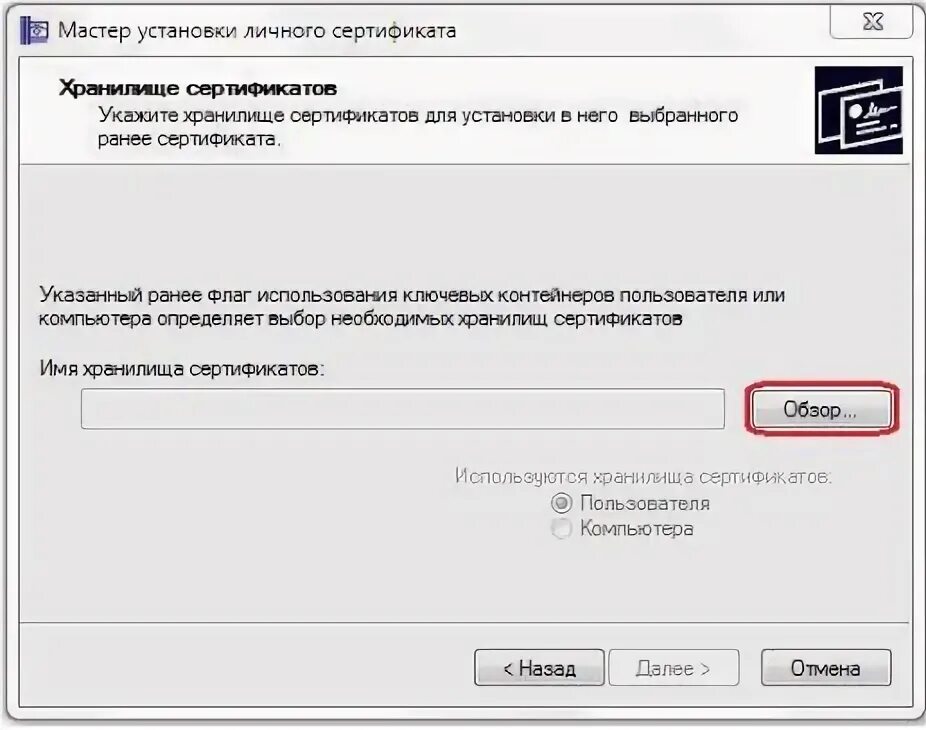Viewport: 926px width, 730px height.
Task: Open store browser with Обзор button
Action: tap(821, 409)
